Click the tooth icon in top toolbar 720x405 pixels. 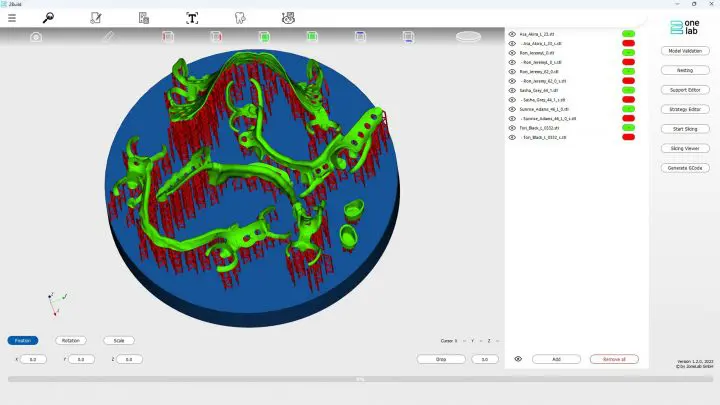pos(240,18)
